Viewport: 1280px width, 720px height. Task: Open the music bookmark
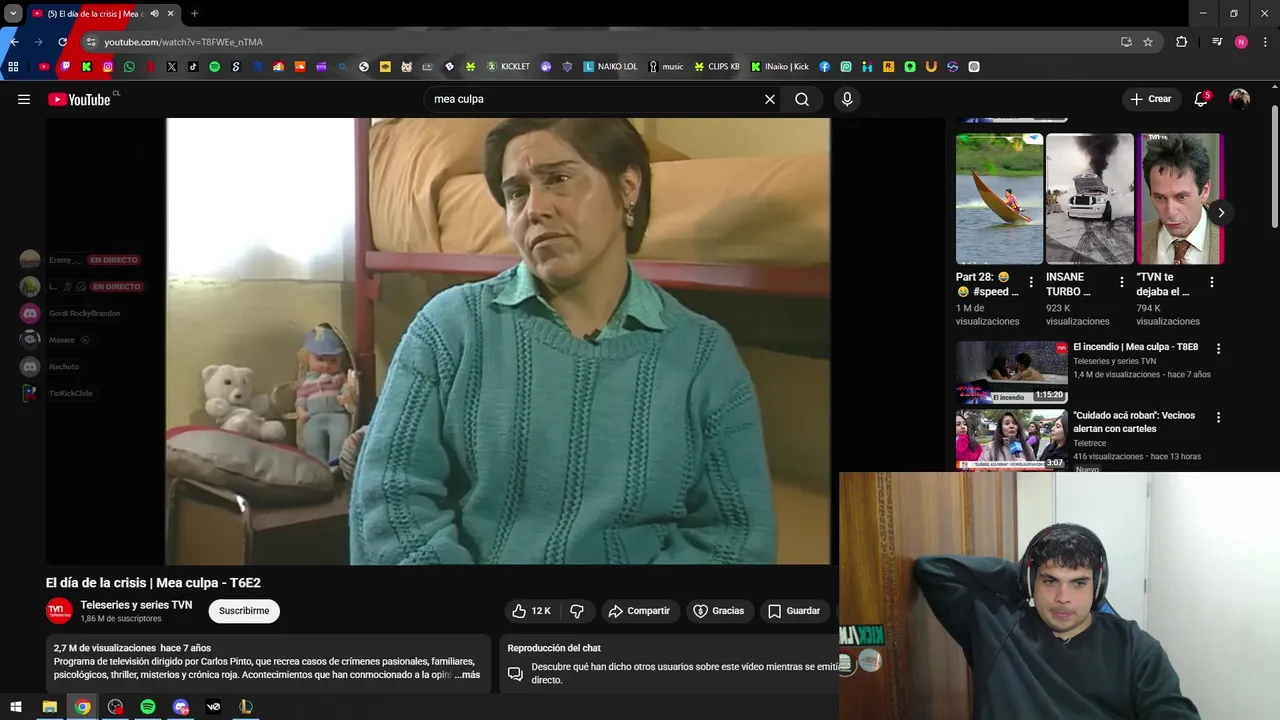(666, 67)
